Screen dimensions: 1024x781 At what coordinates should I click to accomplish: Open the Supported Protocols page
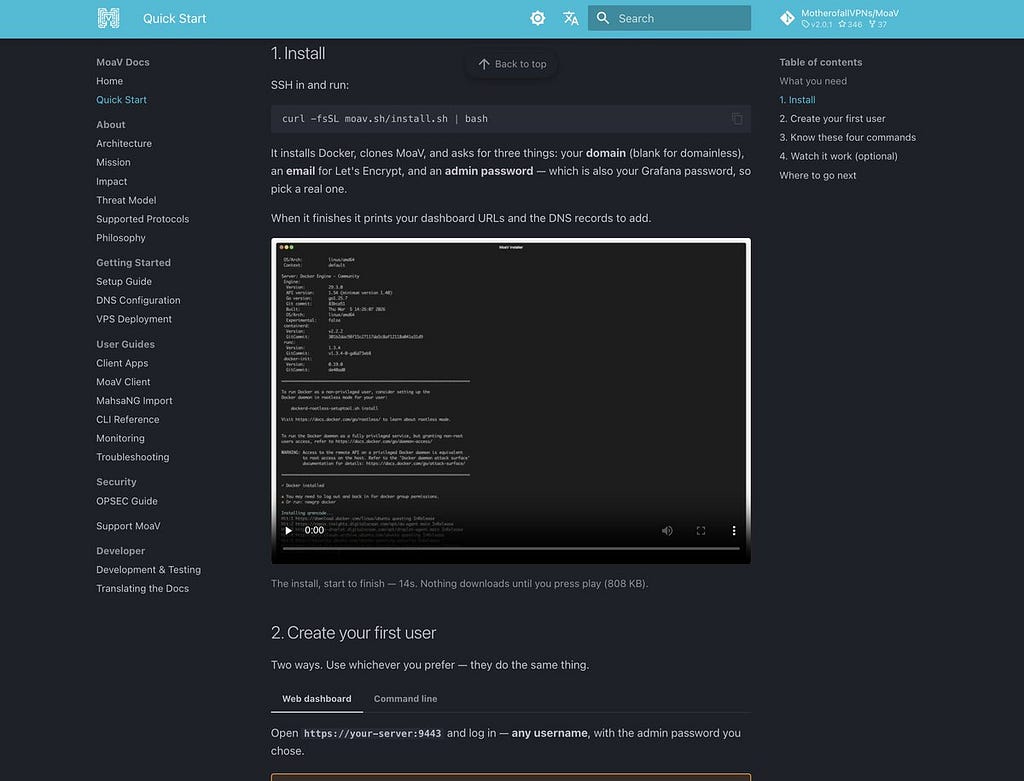click(x=142, y=219)
